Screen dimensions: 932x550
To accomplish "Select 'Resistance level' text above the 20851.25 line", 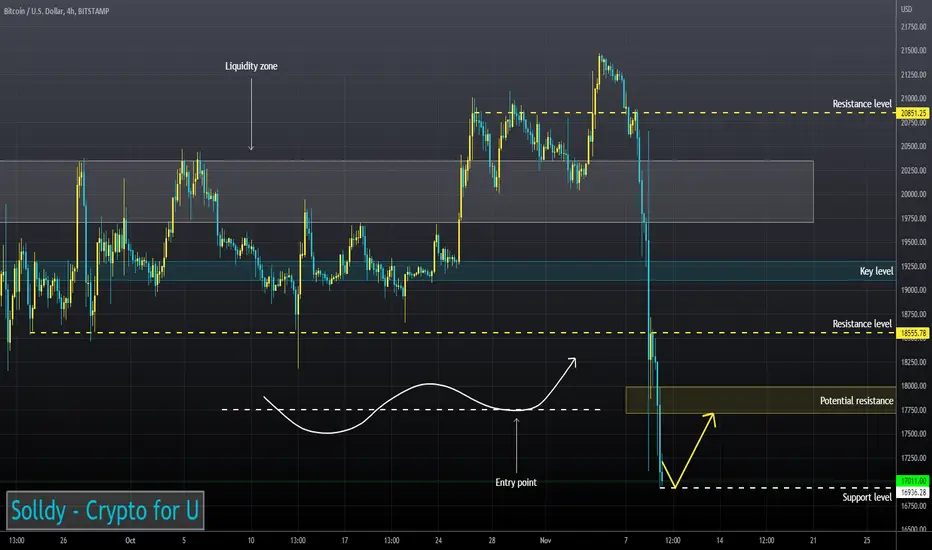I will [862, 103].
